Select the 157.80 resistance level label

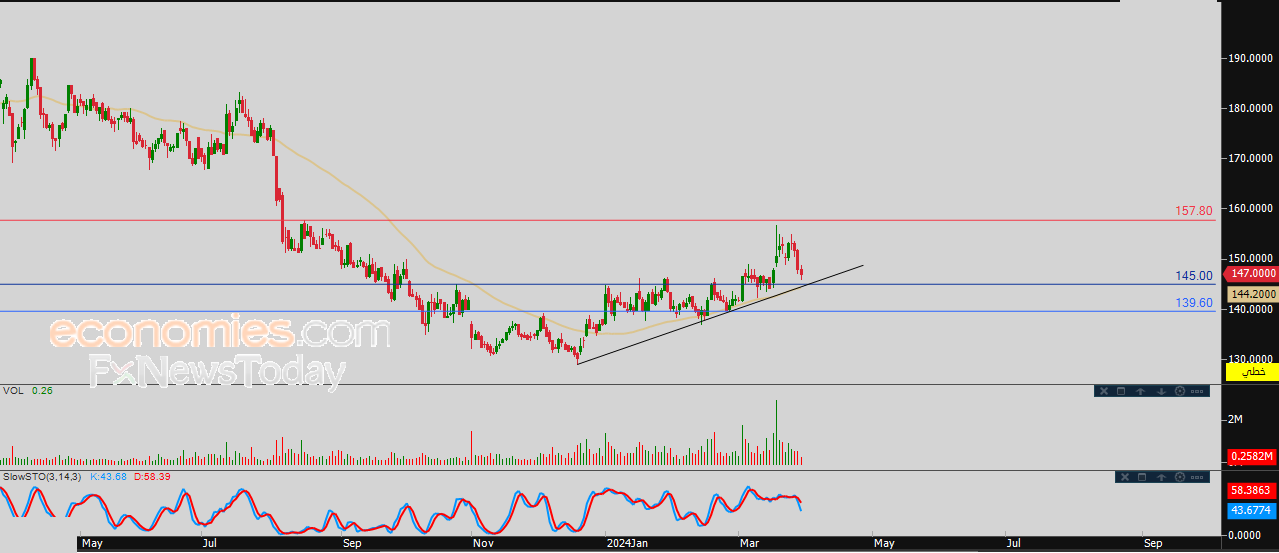pos(1194,211)
